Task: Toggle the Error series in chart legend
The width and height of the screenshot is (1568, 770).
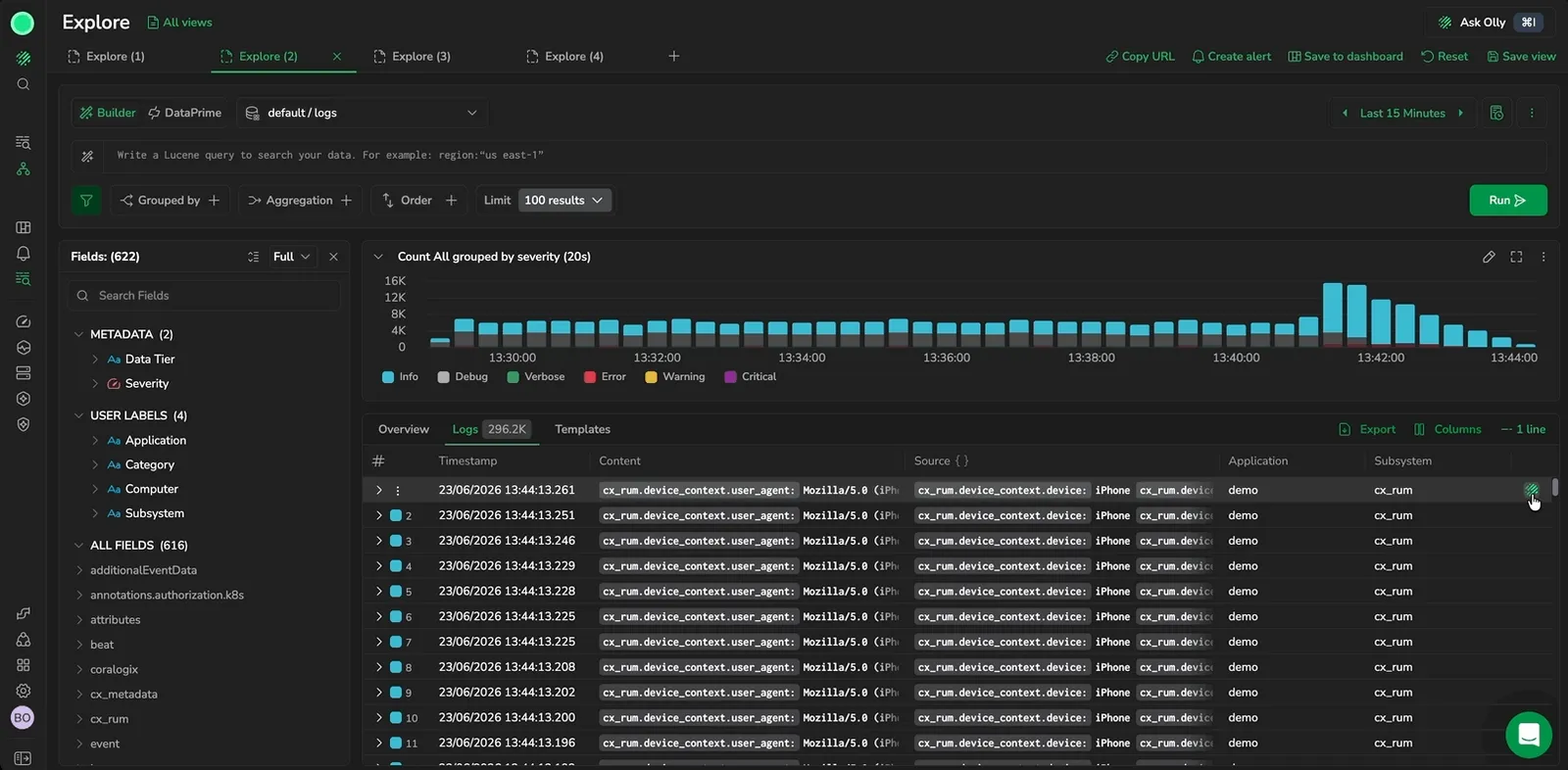Action: pyautogui.click(x=605, y=377)
